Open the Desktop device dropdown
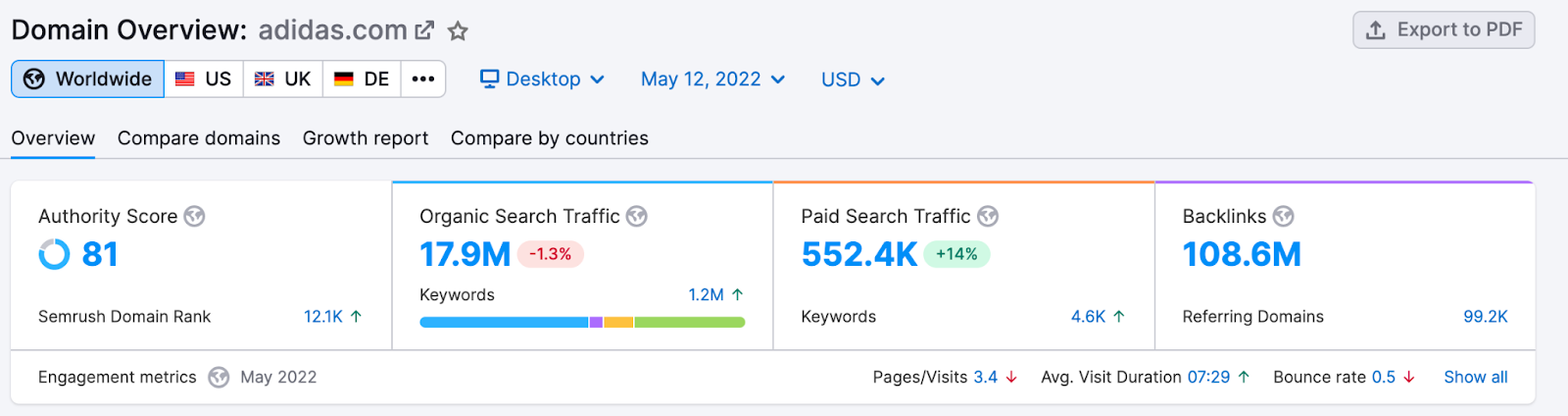Image resolution: width=1568 pixels, height=416 pixels. (542, 79)
